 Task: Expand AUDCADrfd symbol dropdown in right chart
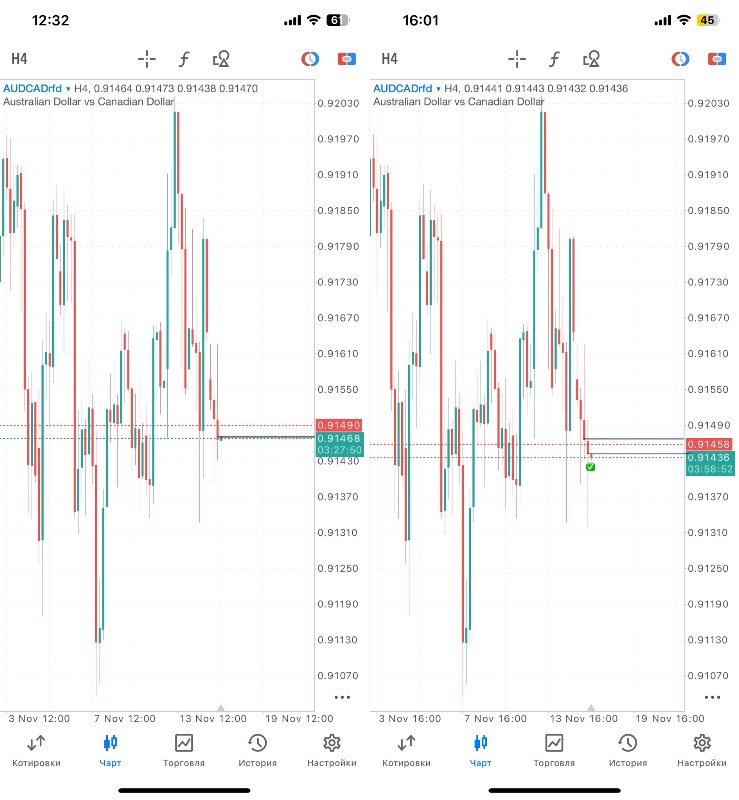[436, 89]
